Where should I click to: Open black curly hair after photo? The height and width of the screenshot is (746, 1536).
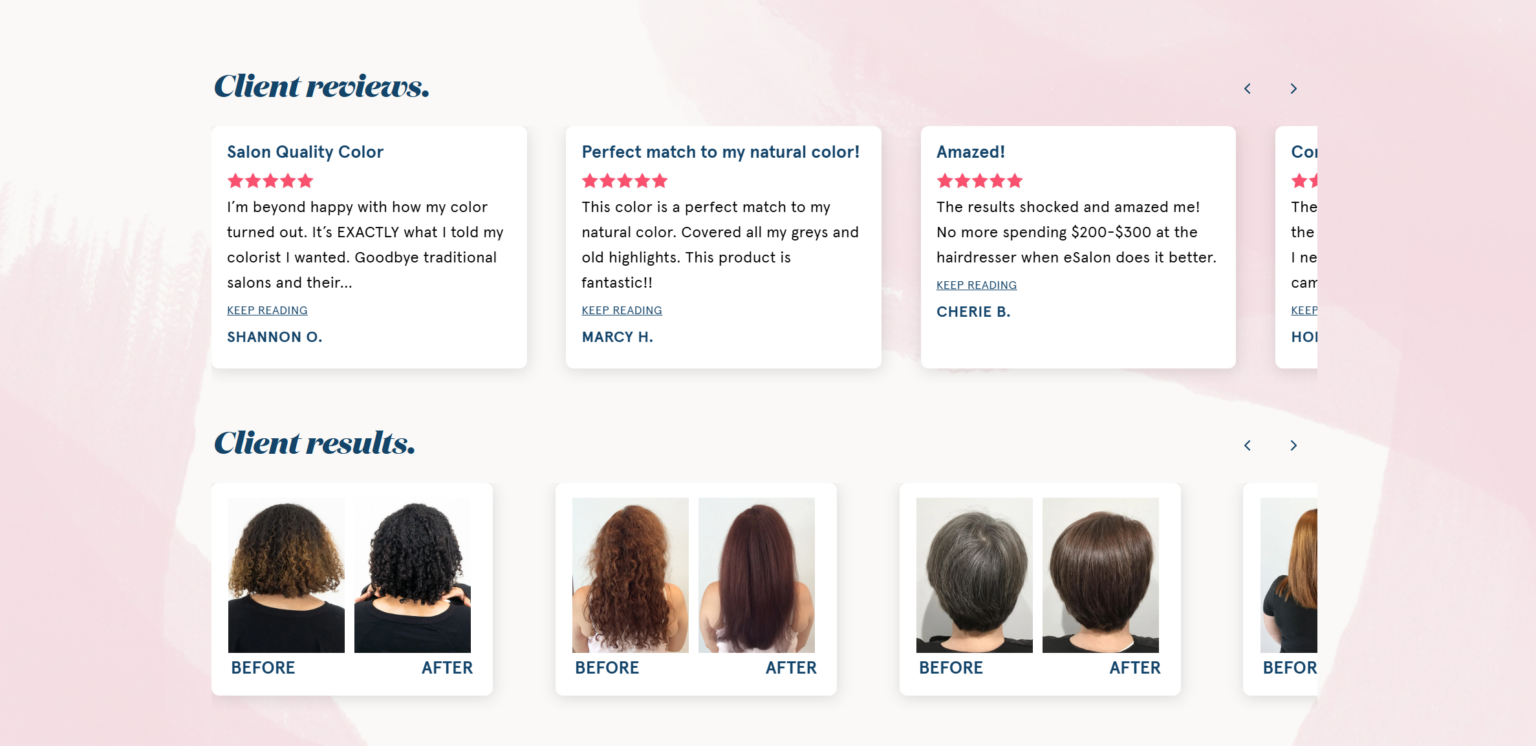click(x=412, y=575)
